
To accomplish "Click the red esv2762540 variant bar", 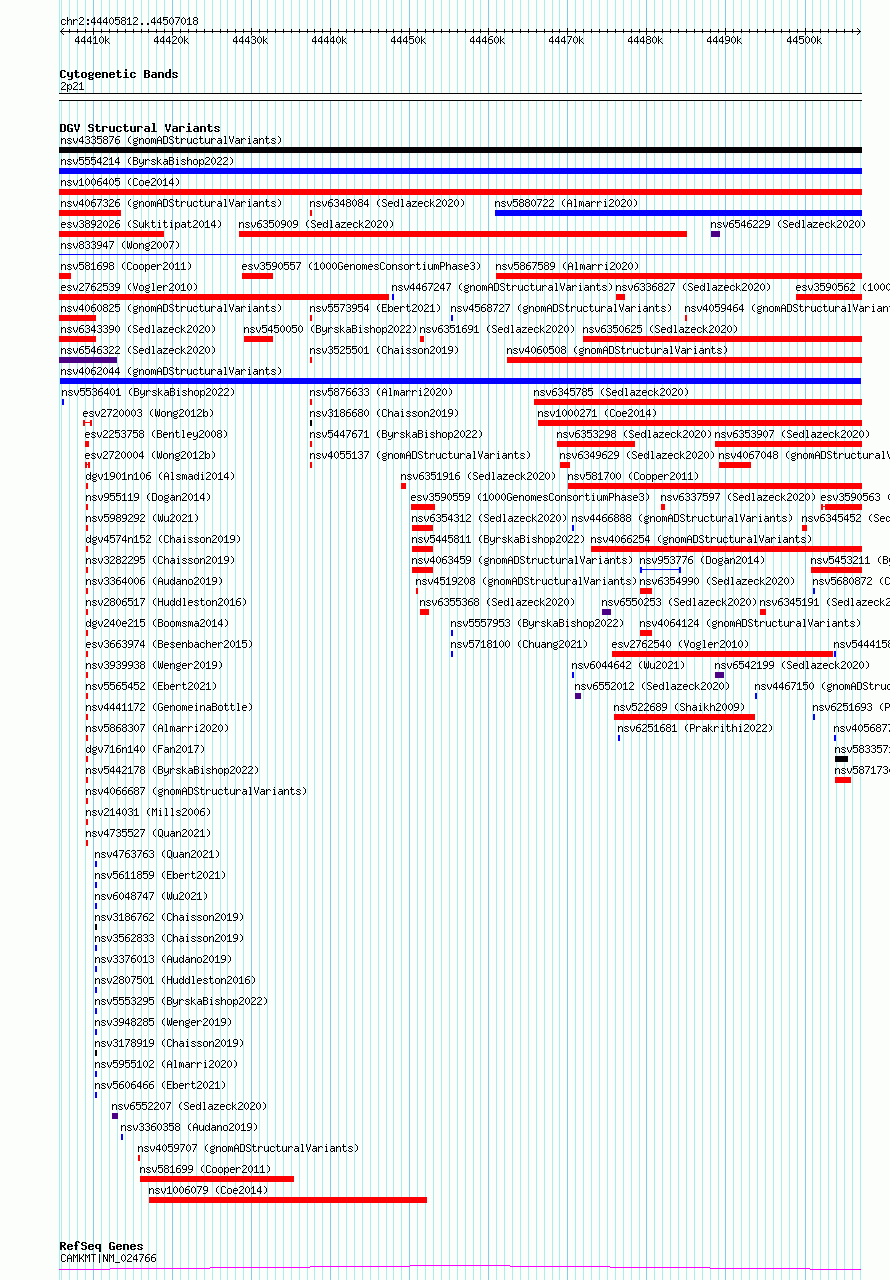I will [x=722, y=654].
